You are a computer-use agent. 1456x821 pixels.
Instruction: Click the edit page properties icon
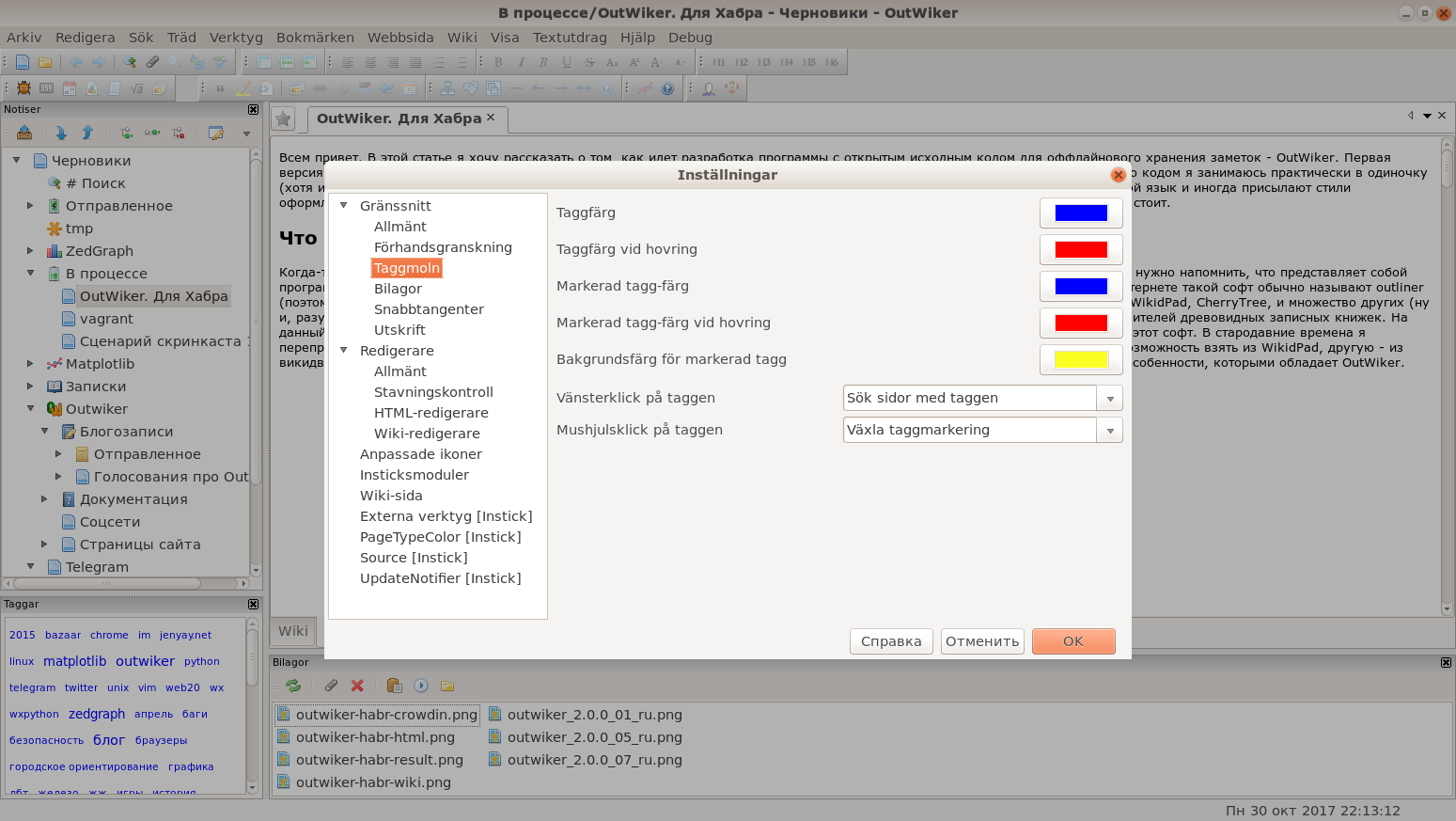(216, 133)
